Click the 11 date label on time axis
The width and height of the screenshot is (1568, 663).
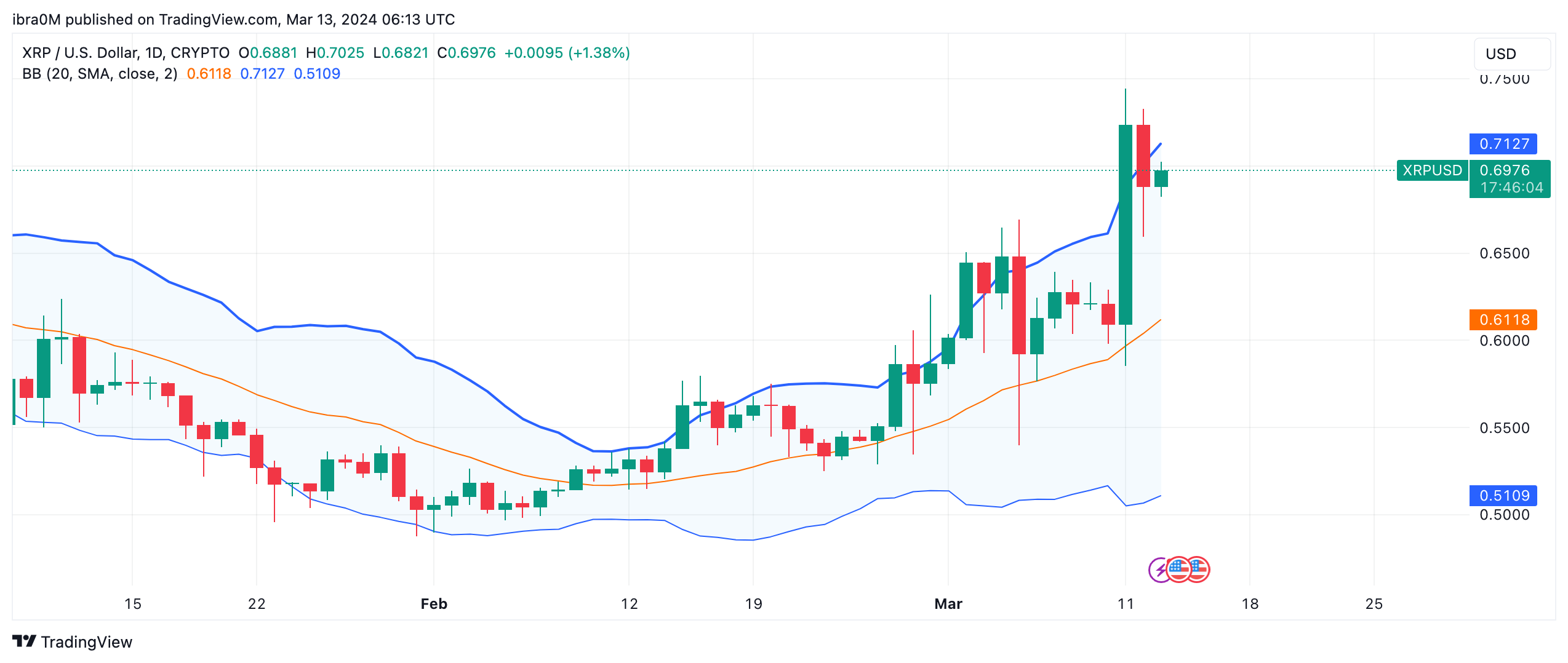1126,604
